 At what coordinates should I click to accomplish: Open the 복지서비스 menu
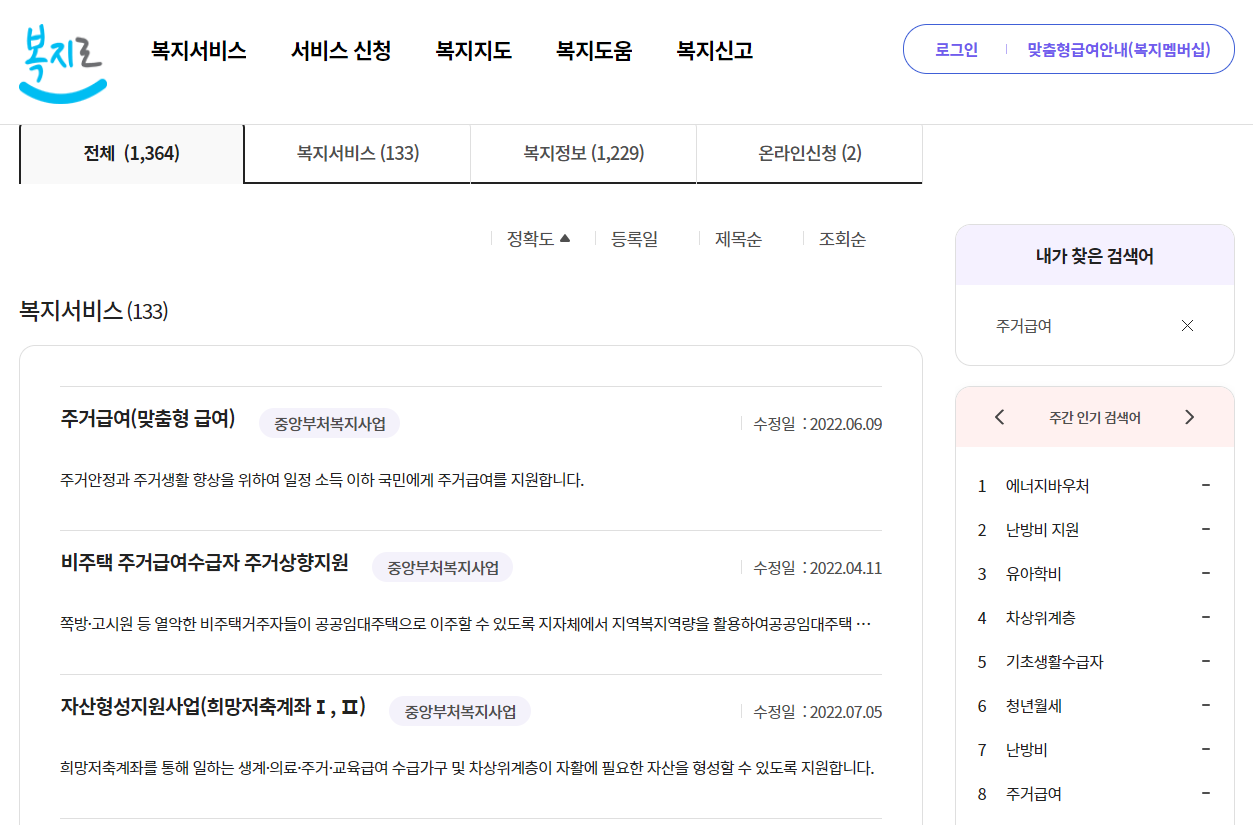[199, 50]
